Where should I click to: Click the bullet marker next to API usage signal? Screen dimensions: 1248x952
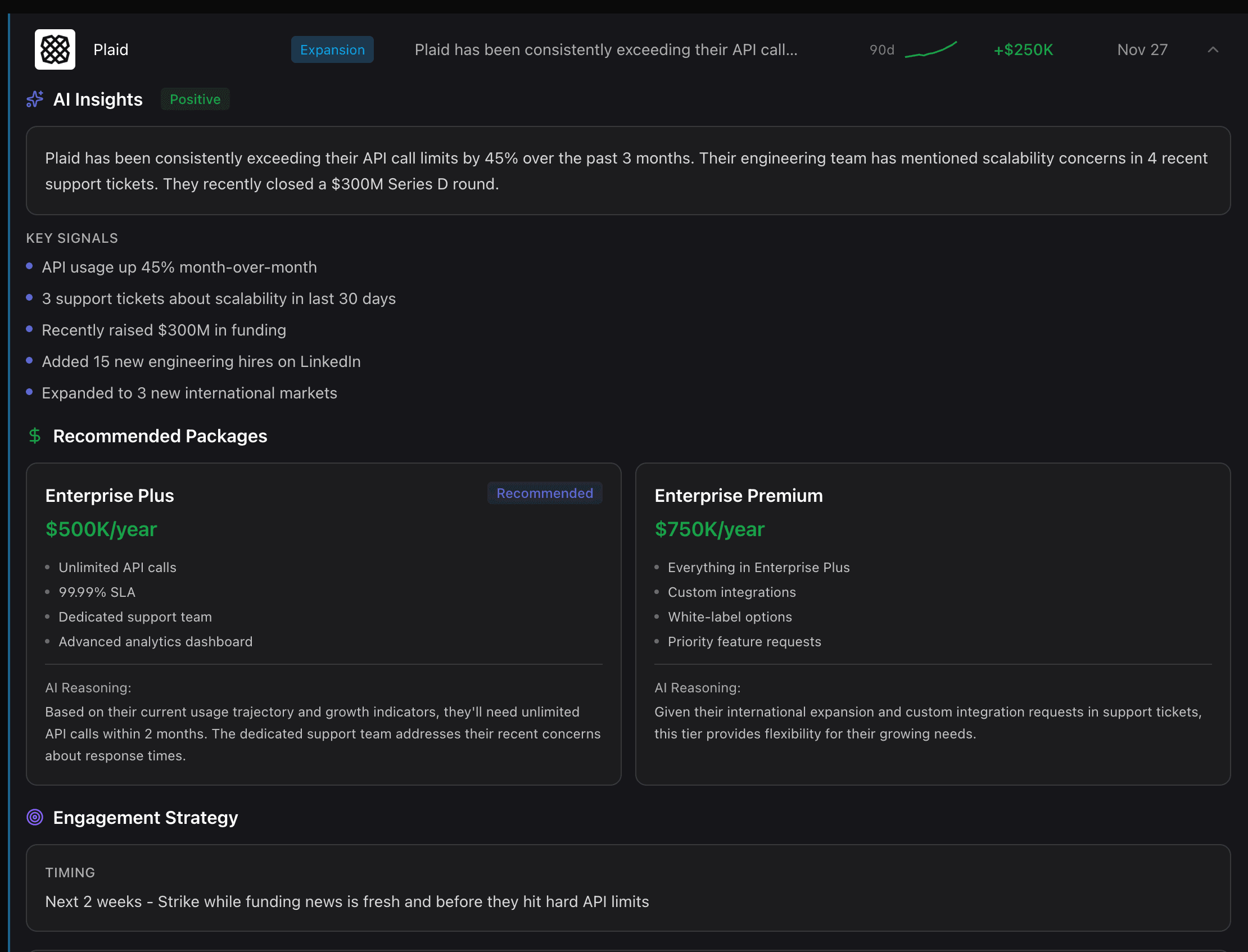click(x=30, y=266)
